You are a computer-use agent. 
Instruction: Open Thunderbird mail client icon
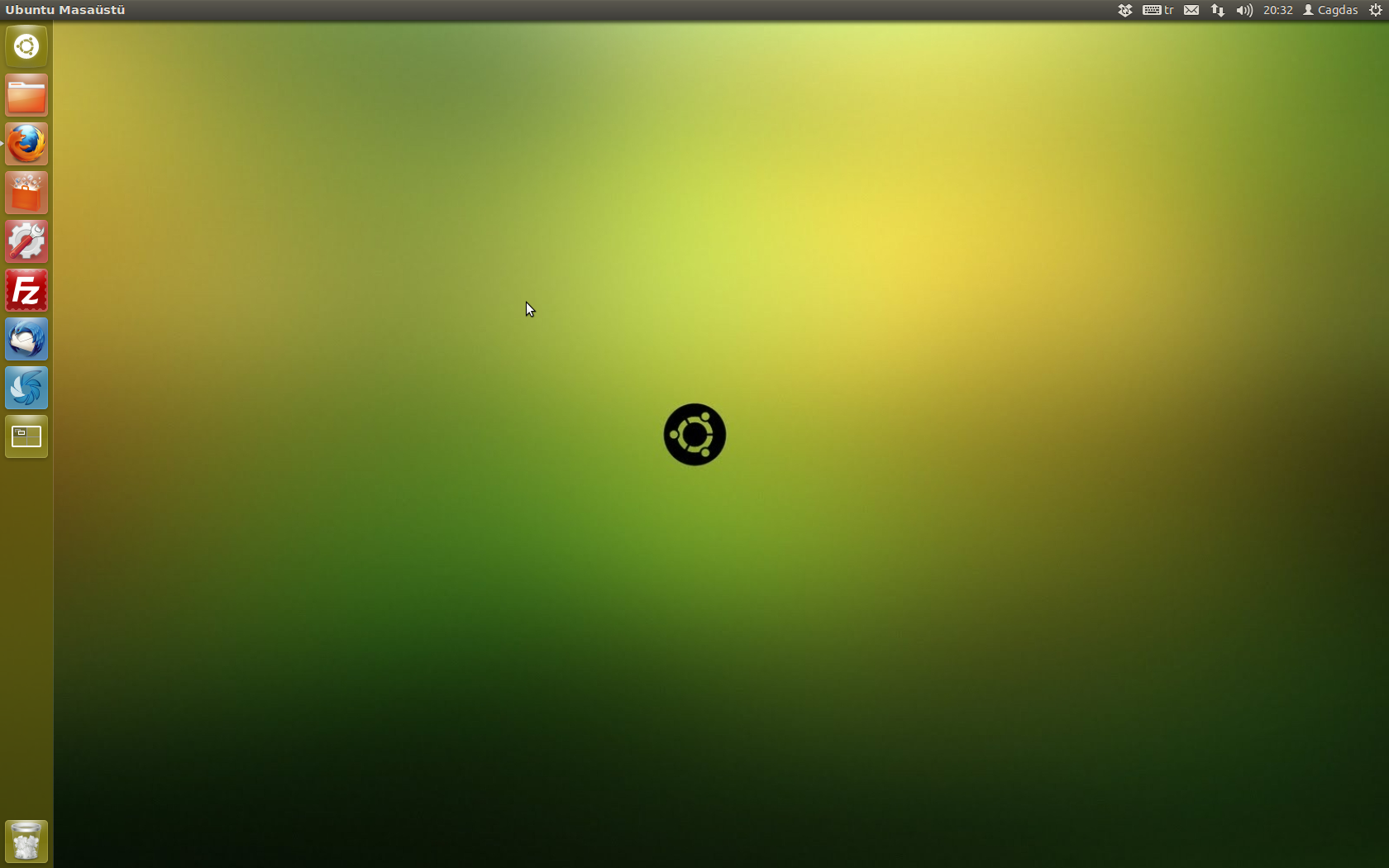pos(26,339)
